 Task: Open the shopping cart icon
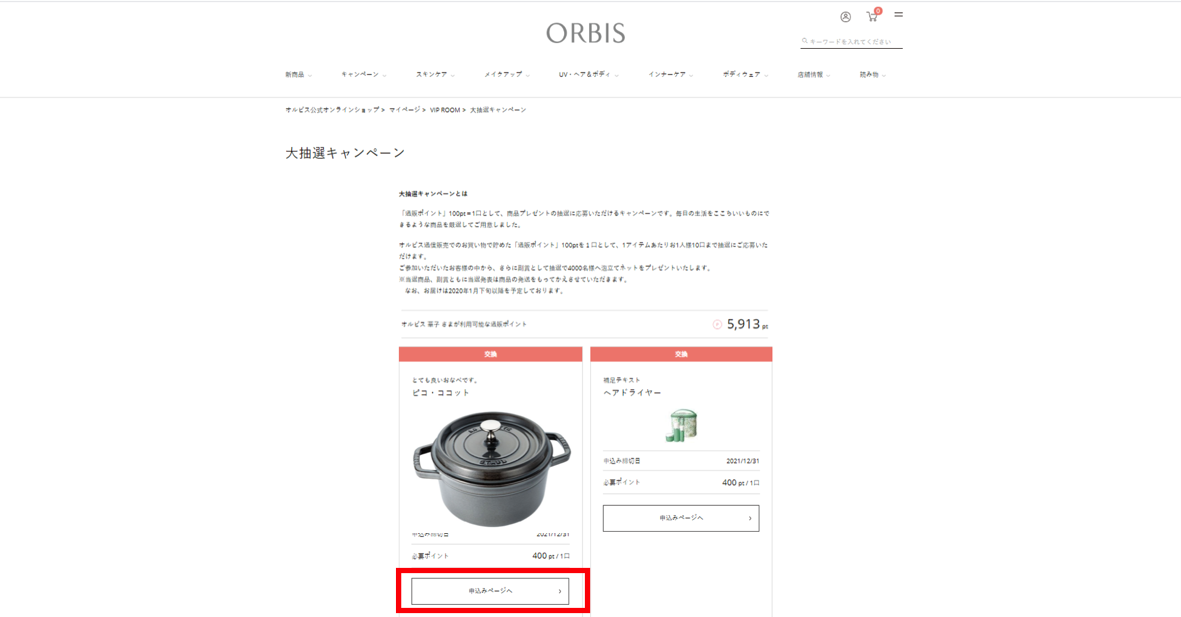click(x=872, y=16)
